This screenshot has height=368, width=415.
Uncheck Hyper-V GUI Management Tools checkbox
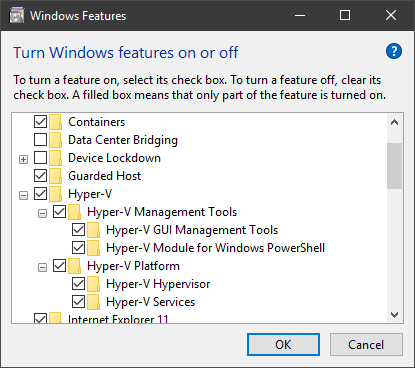pyautogui.click(x=78, y=230)
